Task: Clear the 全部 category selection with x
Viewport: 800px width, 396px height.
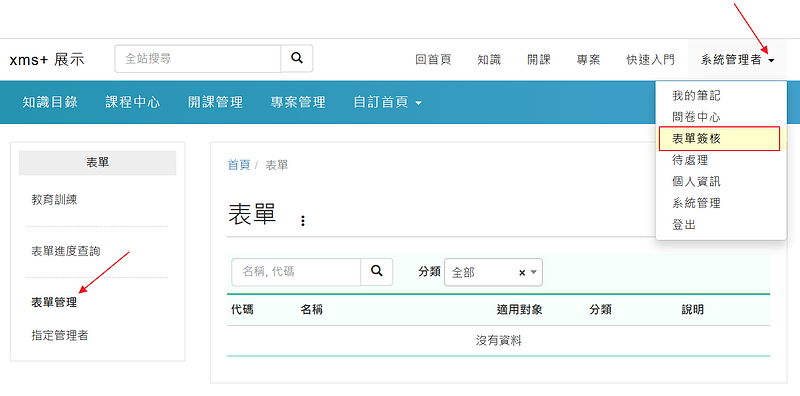Action: pos(522,273)
